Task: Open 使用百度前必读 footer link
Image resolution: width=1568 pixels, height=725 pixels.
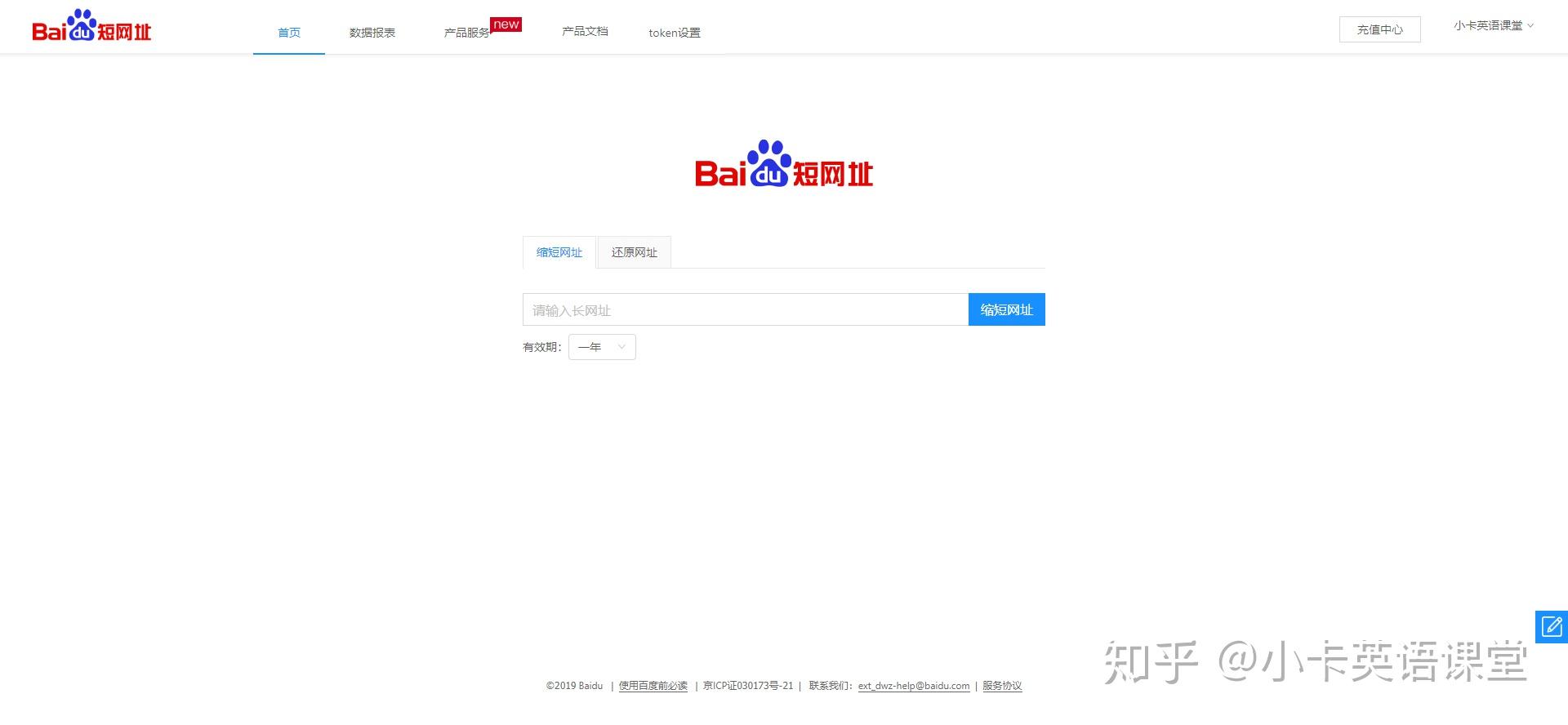Action: [653, 686]
